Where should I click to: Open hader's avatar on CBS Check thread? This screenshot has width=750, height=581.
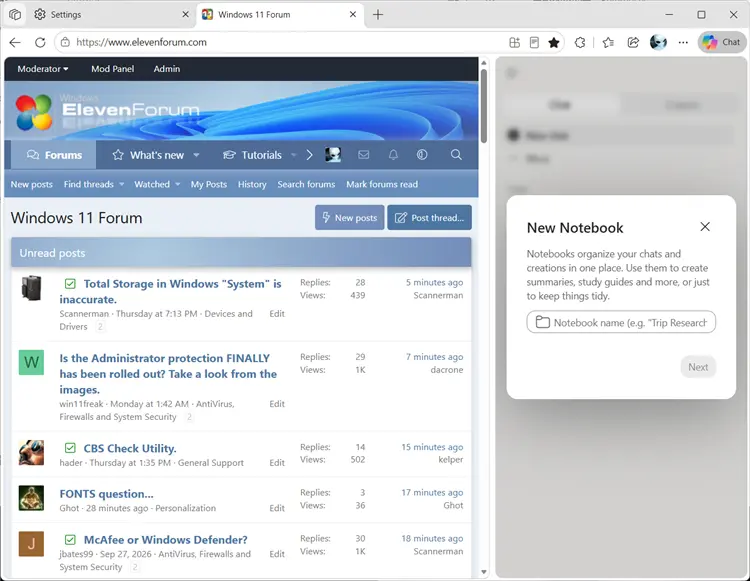(x=31, y=452)
